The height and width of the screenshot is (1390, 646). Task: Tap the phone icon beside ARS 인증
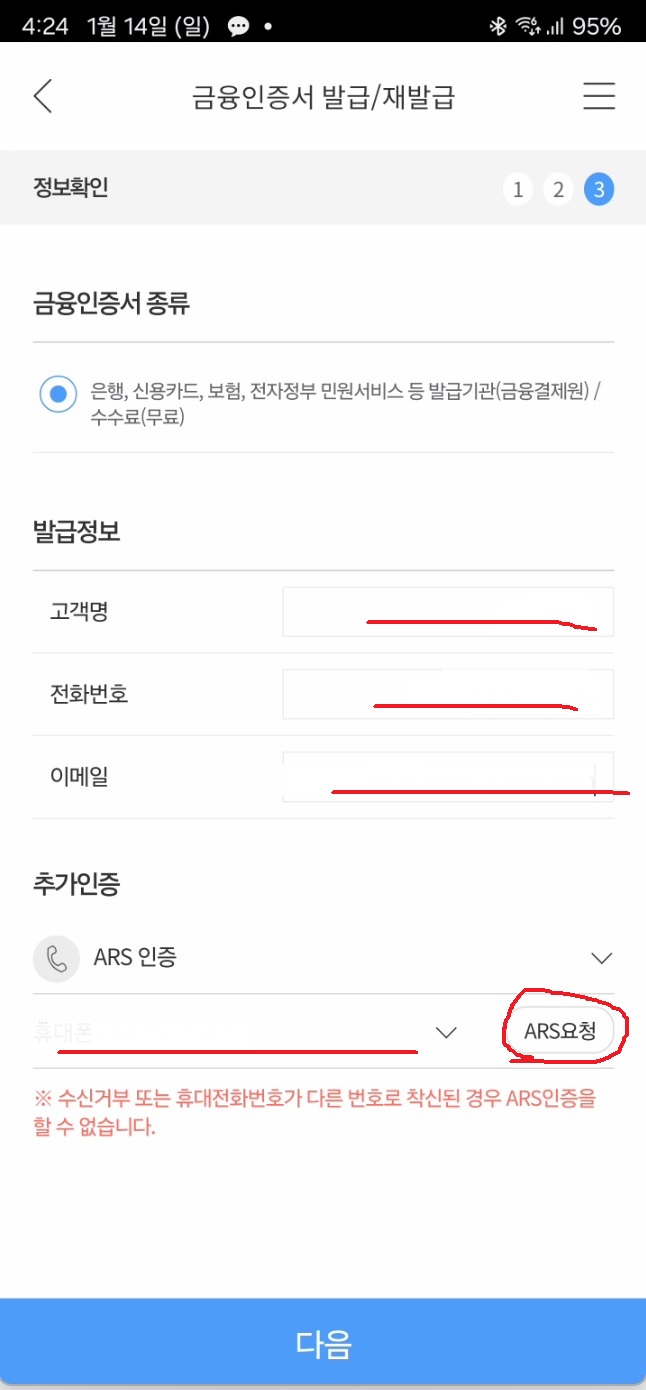click(56, 957)
